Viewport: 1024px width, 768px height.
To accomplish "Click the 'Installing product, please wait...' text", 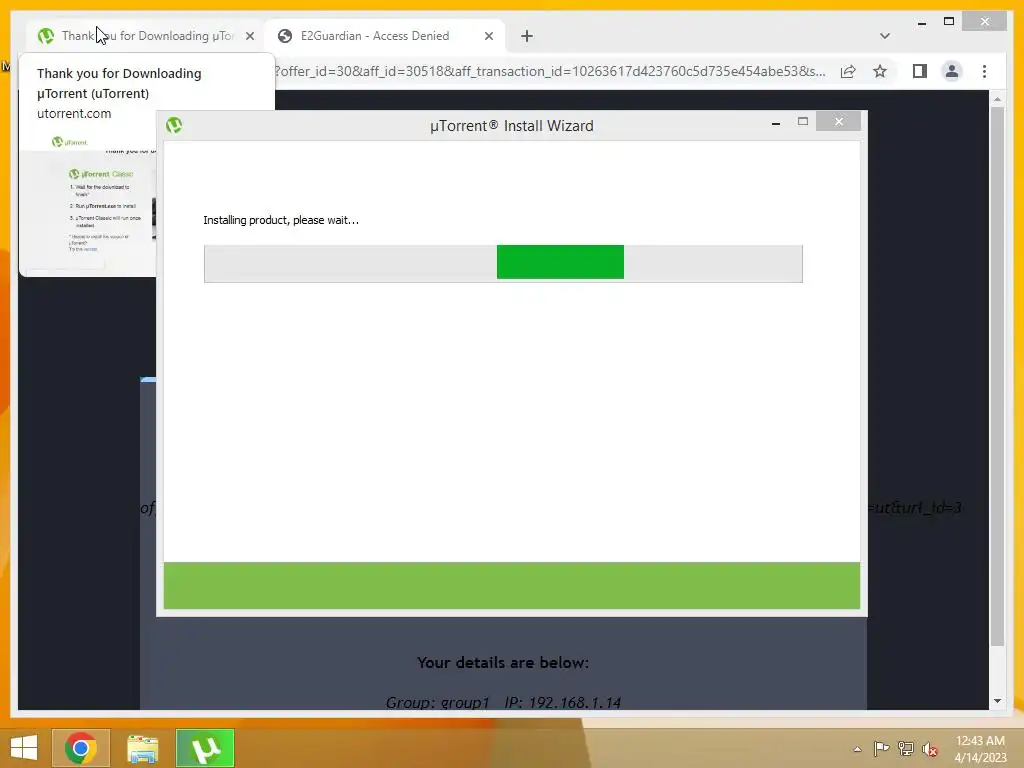I will coord(281,220).
